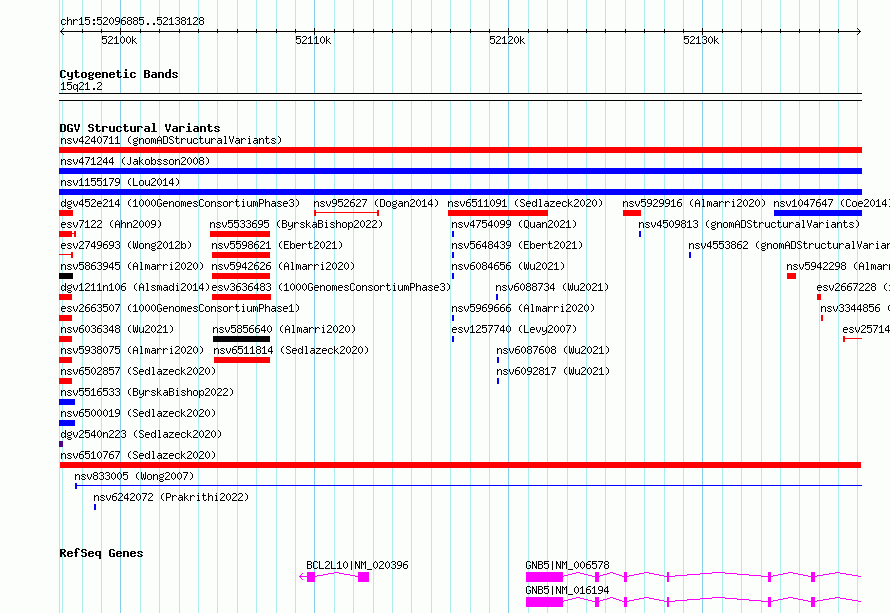Click the esv7122 Ahn2009 label
The image size is (890, 613).
point(111,224)
